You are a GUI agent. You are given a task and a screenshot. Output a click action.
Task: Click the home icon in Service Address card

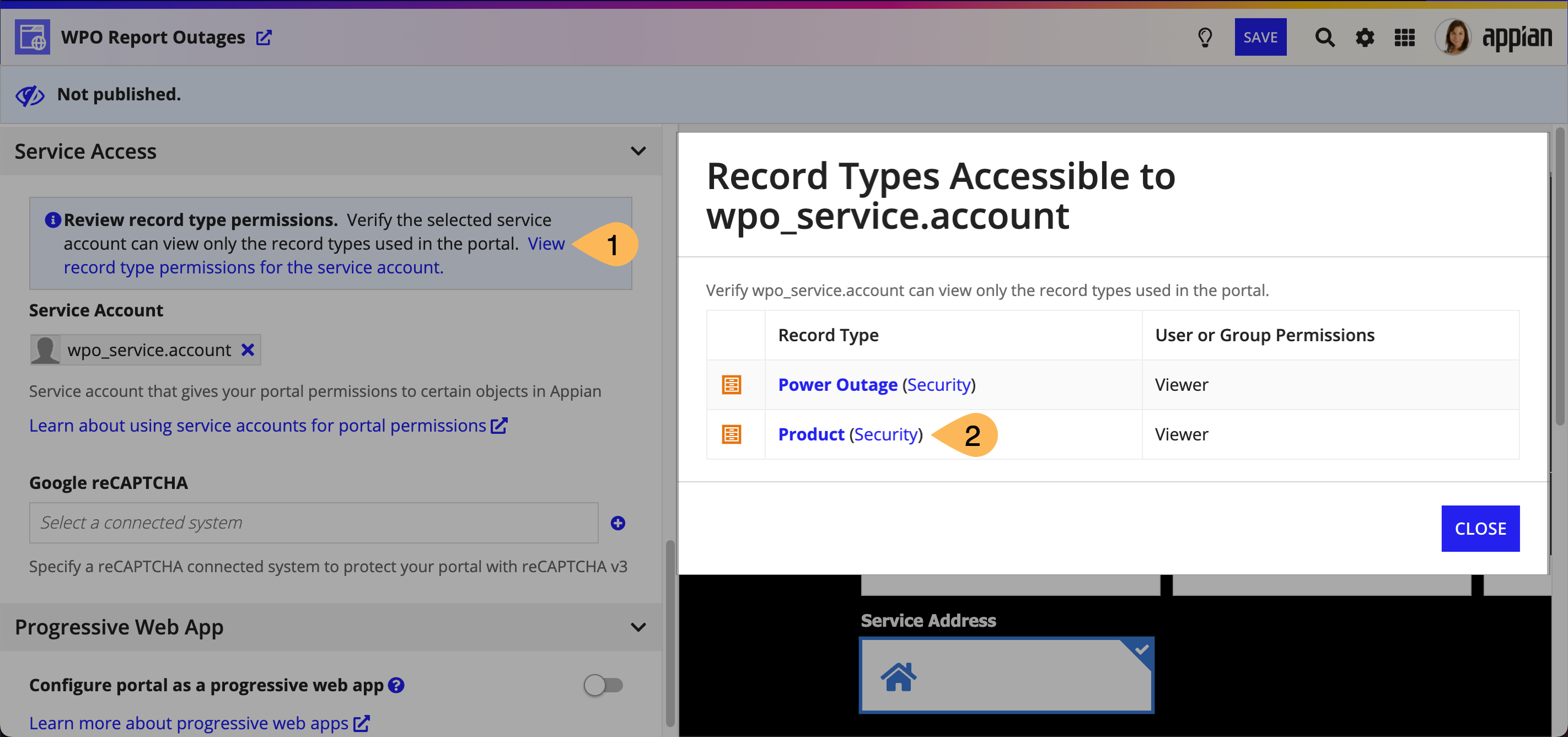point(899,676)
